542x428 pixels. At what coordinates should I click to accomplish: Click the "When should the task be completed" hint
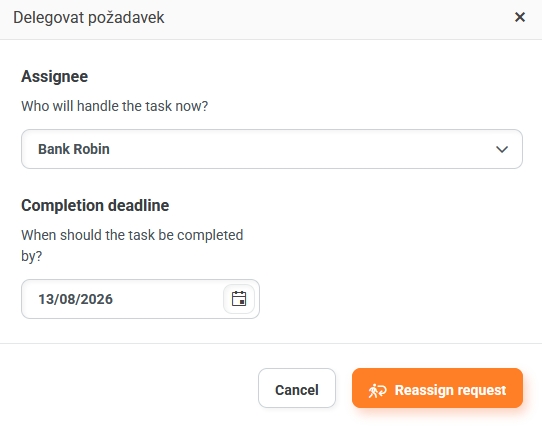[x=132, y=235]
